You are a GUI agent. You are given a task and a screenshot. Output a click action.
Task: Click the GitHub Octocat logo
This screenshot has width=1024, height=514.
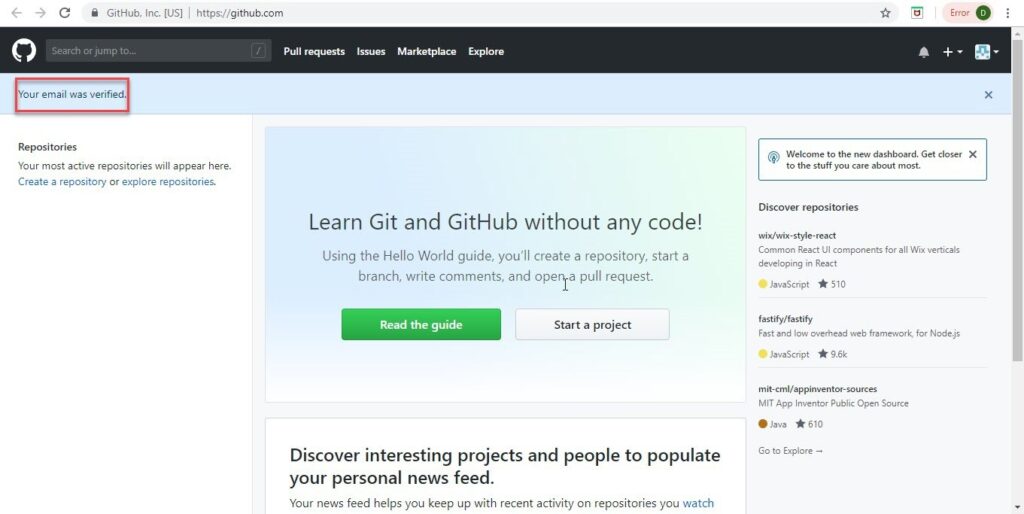pos(24,51)
